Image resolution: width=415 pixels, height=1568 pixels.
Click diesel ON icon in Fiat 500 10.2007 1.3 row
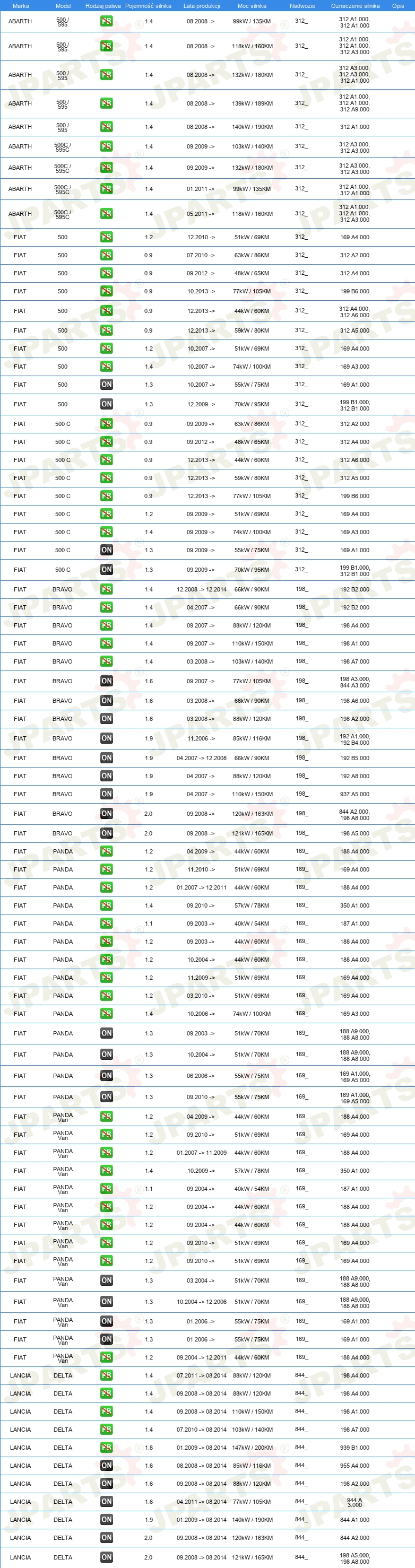click(x=107, y=385)
